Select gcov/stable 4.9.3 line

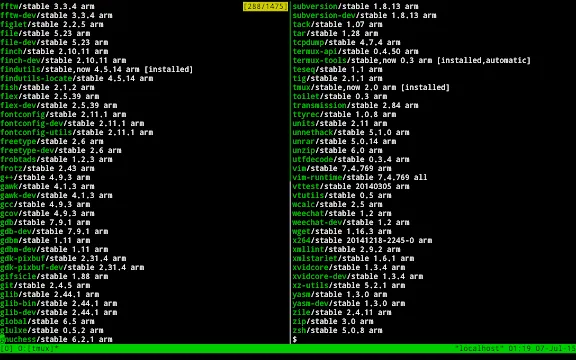pos(47,213)
